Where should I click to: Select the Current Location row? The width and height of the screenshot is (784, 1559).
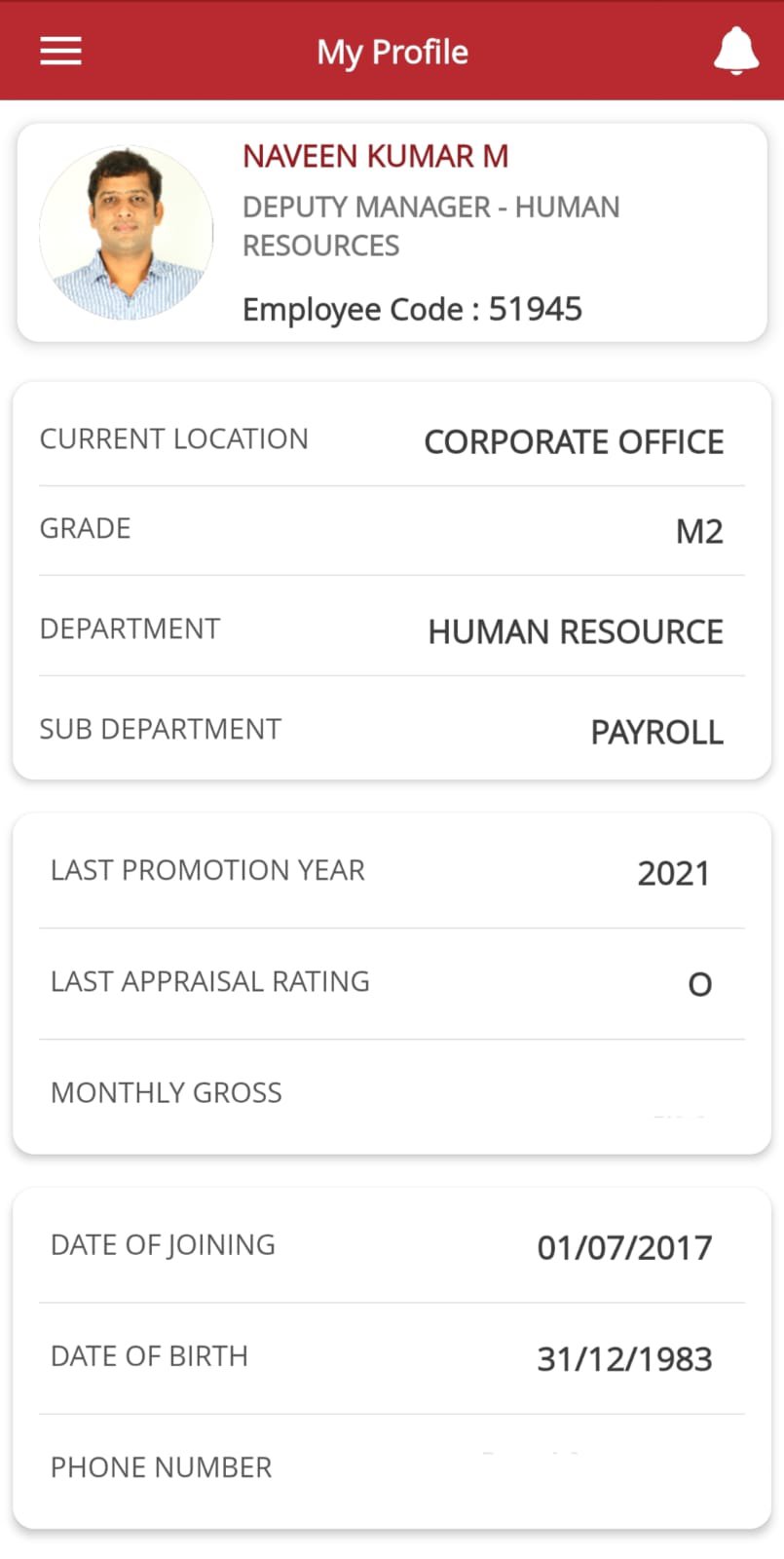[392, 440]
